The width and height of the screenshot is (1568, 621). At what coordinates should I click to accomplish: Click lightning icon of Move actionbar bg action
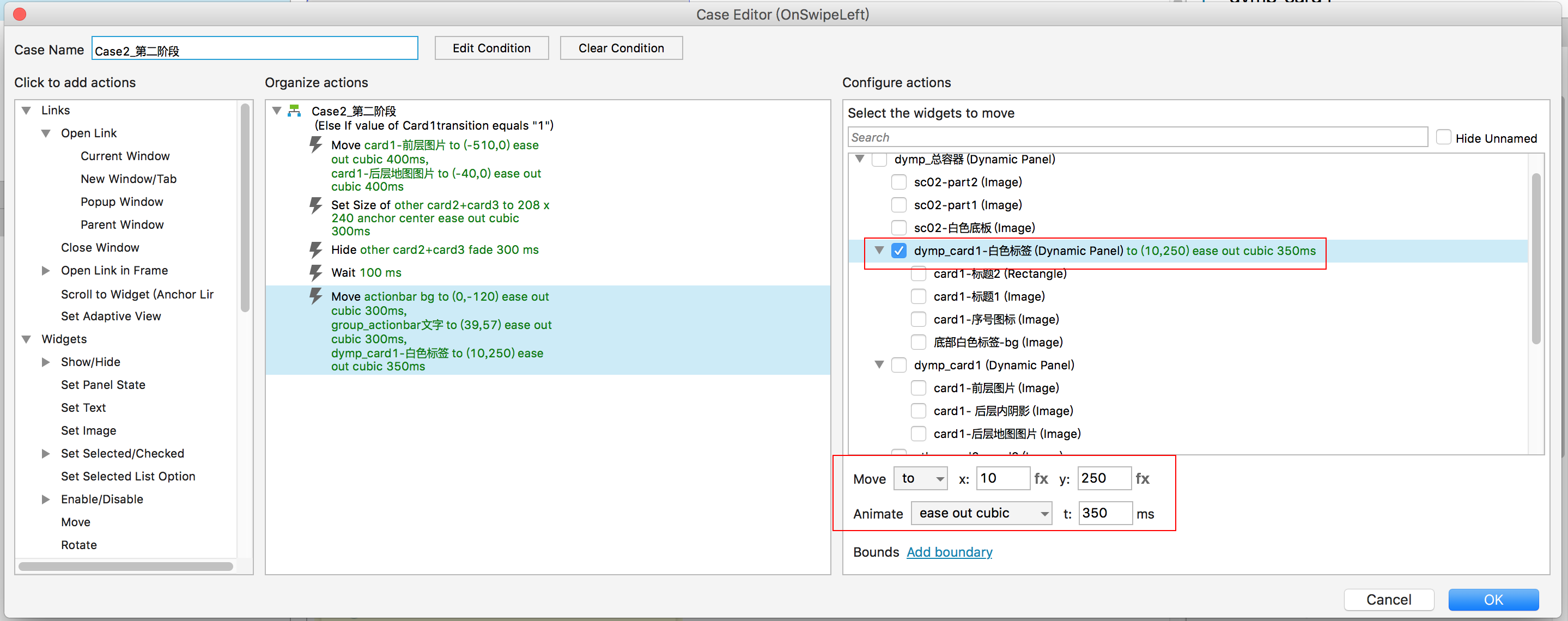(315, 296)
